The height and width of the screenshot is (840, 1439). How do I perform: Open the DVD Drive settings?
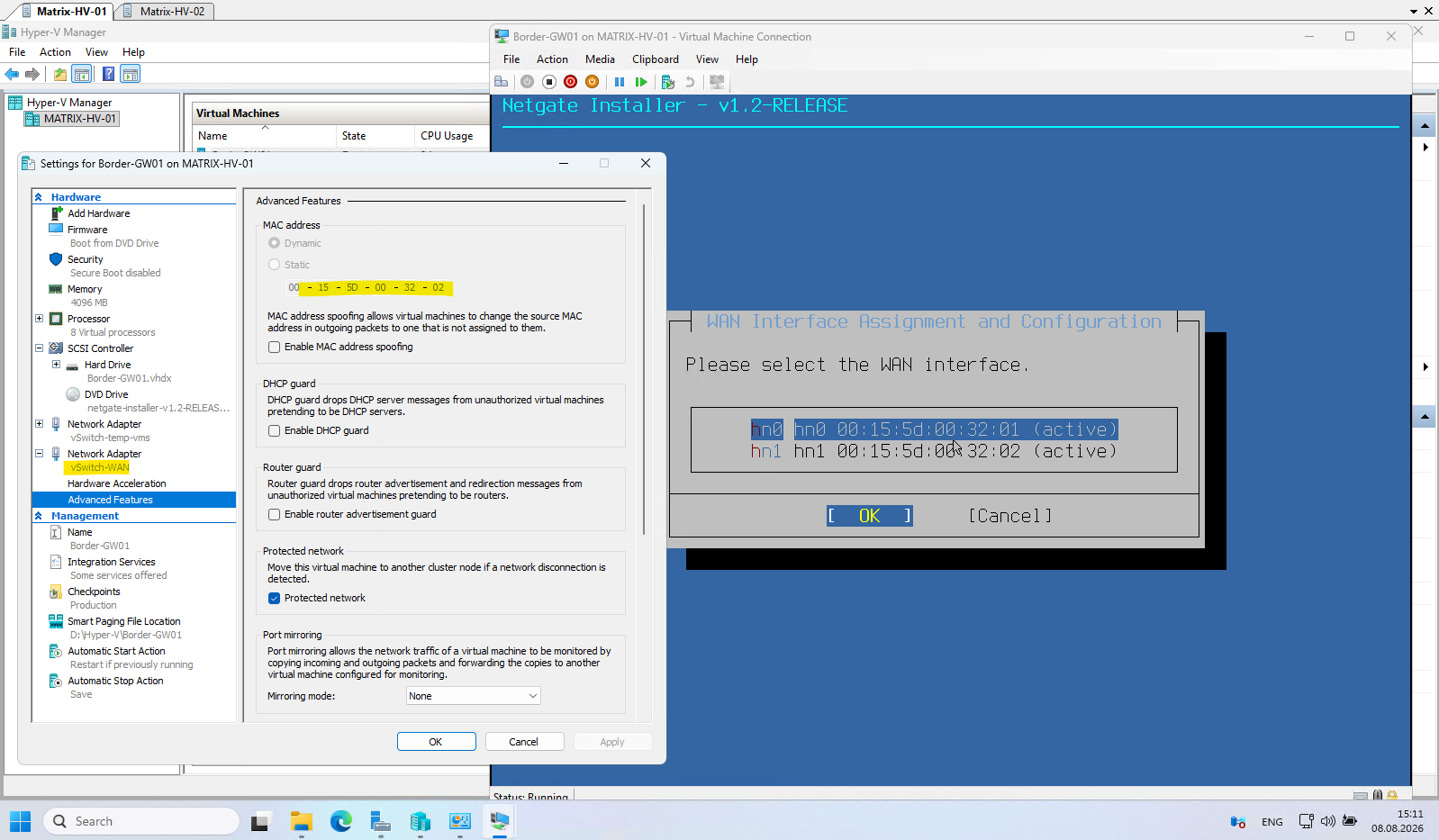tap(106, 394)
